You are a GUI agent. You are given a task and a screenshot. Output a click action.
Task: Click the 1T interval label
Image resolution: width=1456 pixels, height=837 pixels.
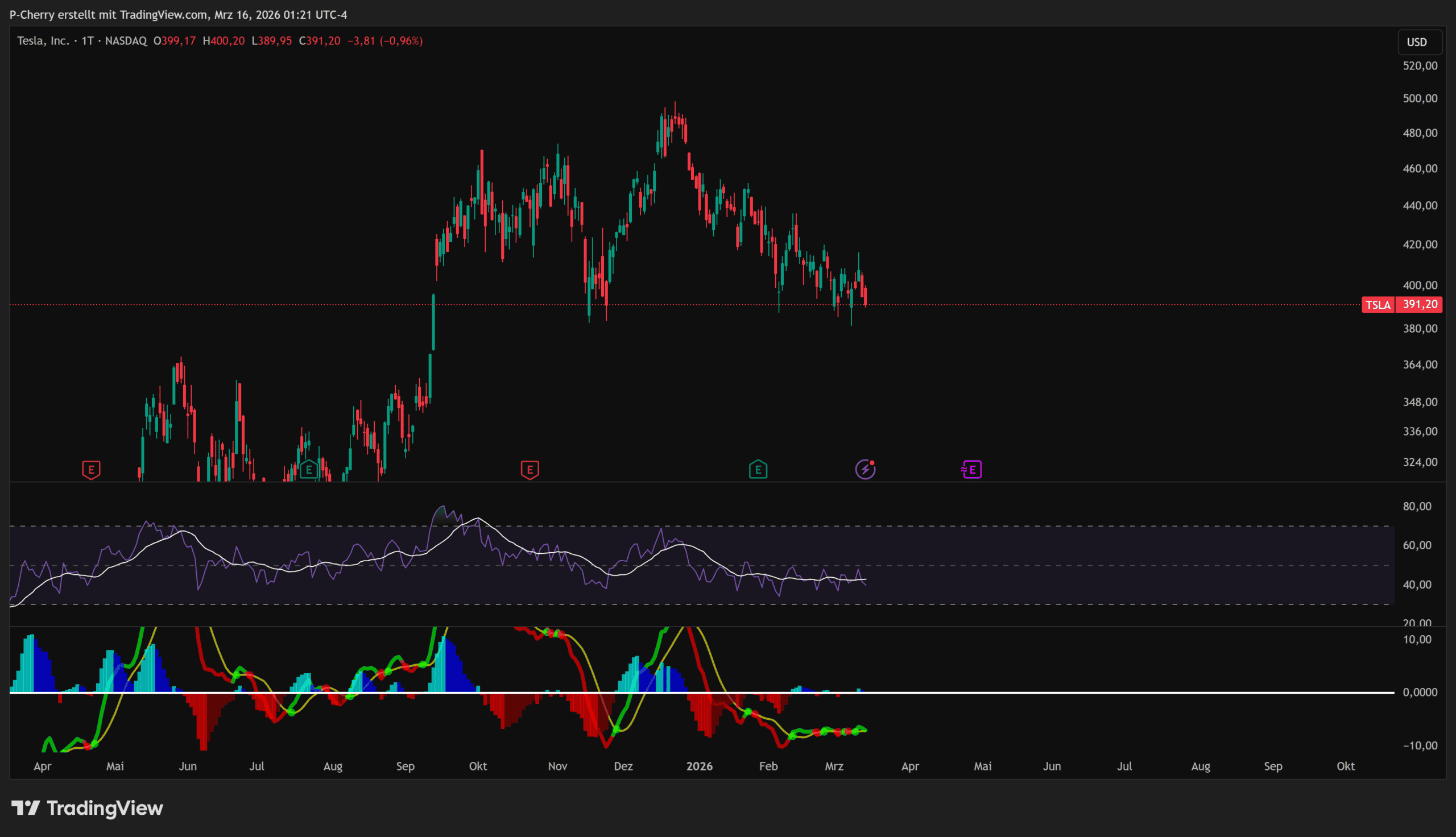tap(88, 41)
